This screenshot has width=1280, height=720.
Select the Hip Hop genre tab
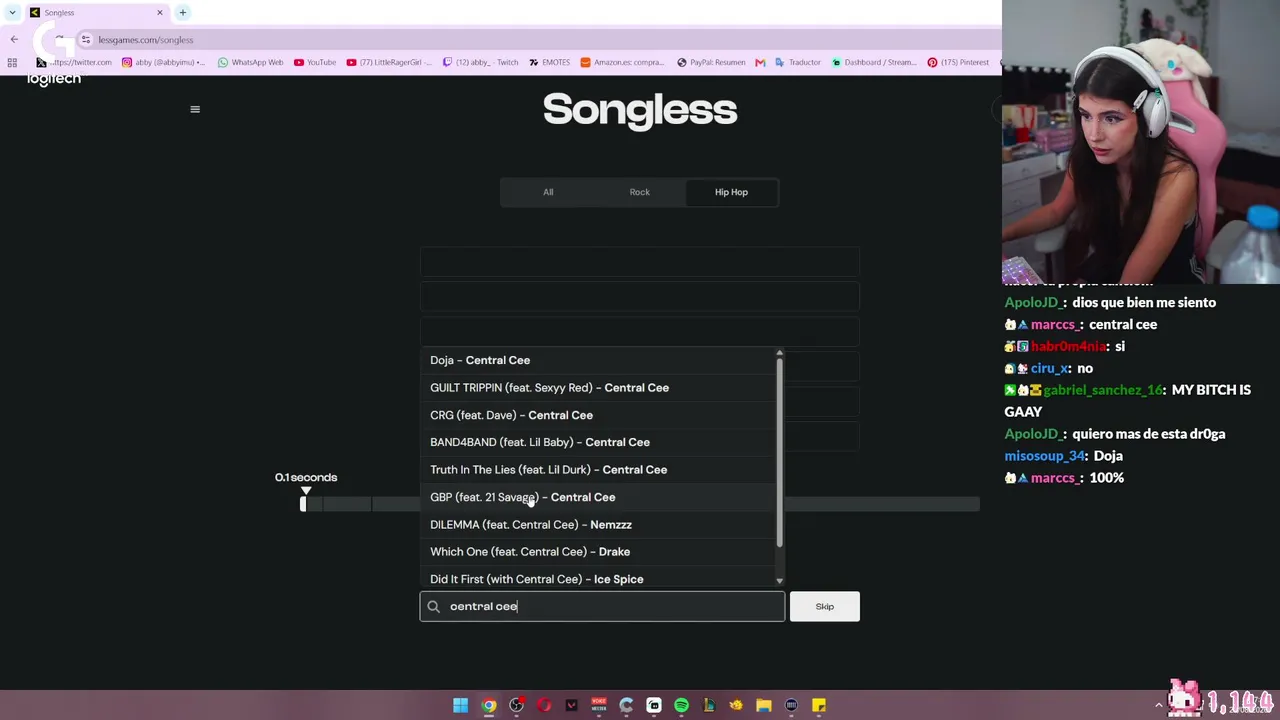point(731,192)
